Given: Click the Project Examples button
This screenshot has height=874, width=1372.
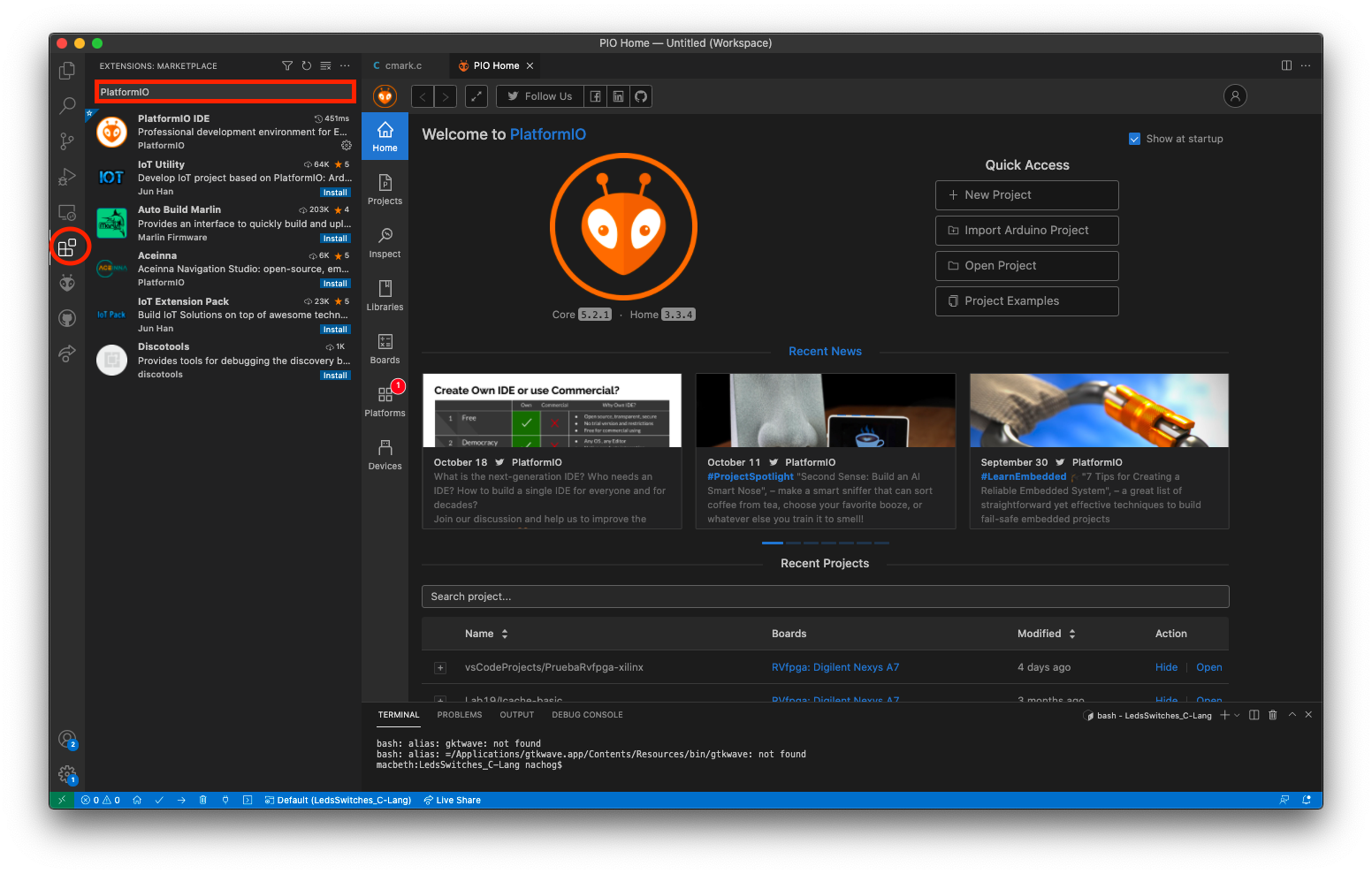Looking at the screenshot, I should [1027, 301].
